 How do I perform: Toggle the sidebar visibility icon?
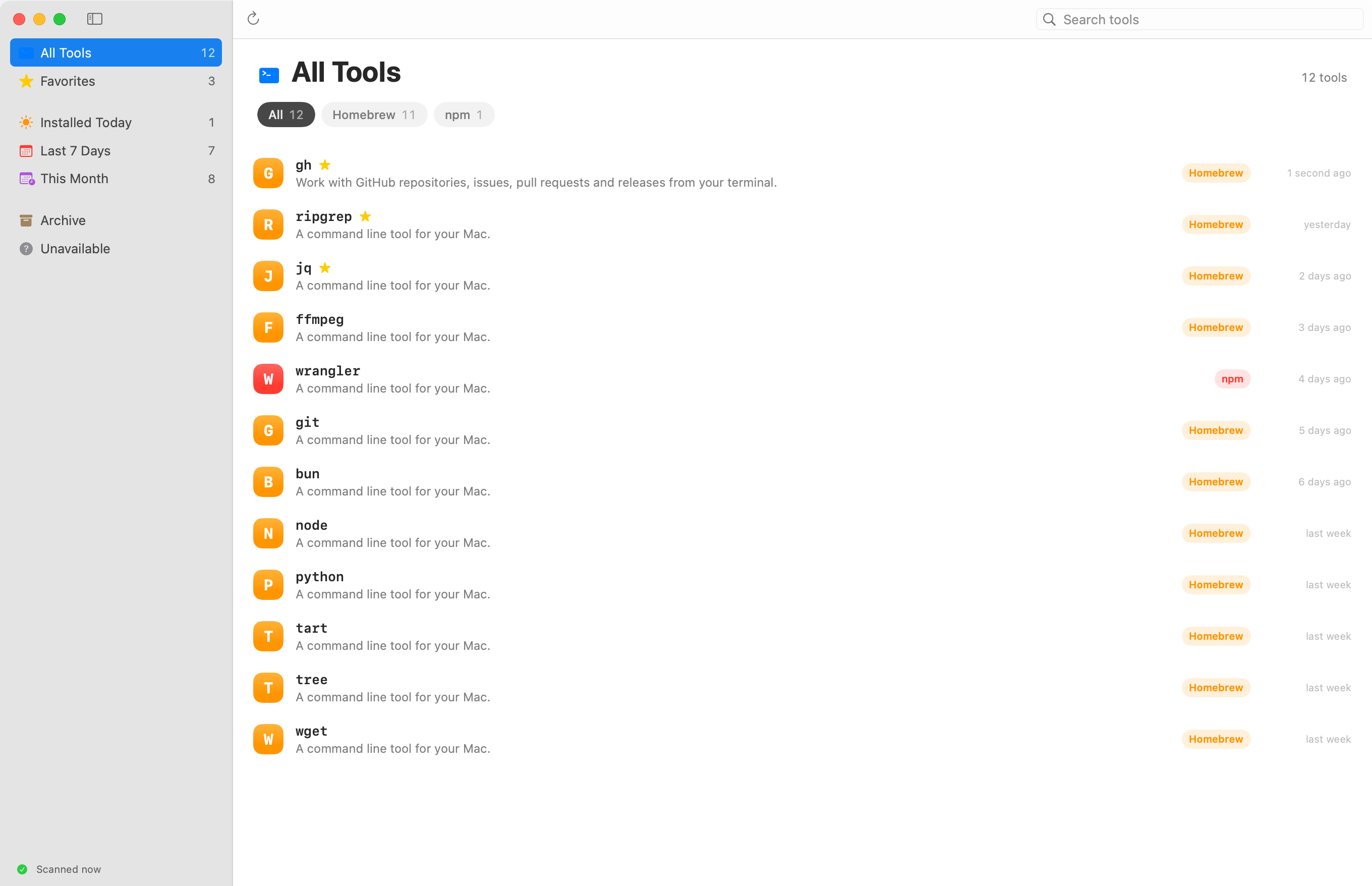point(95,19)
